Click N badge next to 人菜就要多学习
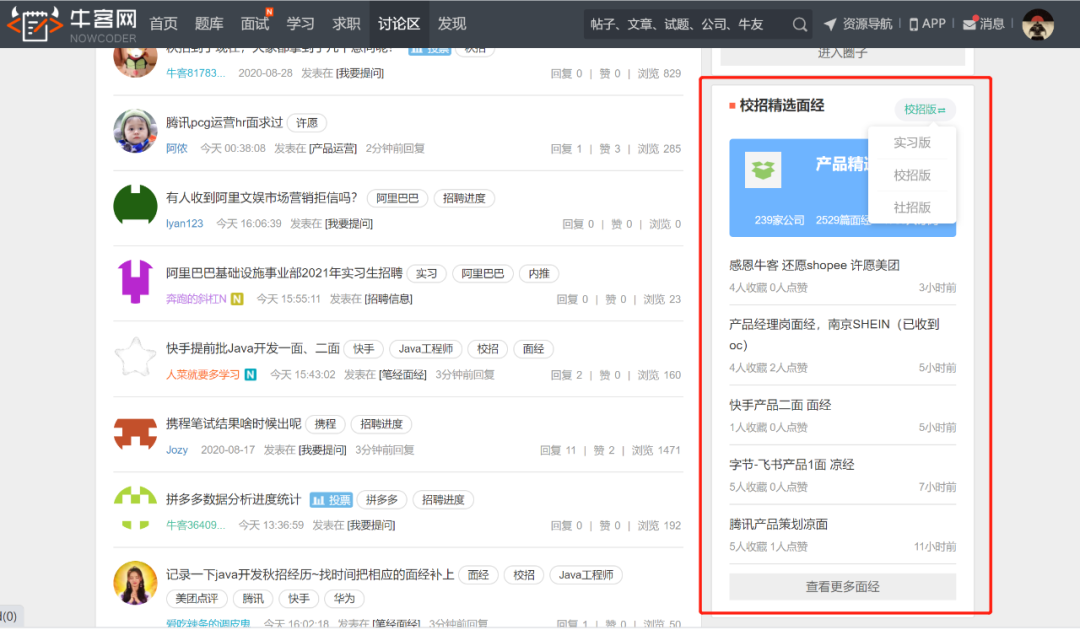Screen dimensions: 1080x630 coord(251,375)
